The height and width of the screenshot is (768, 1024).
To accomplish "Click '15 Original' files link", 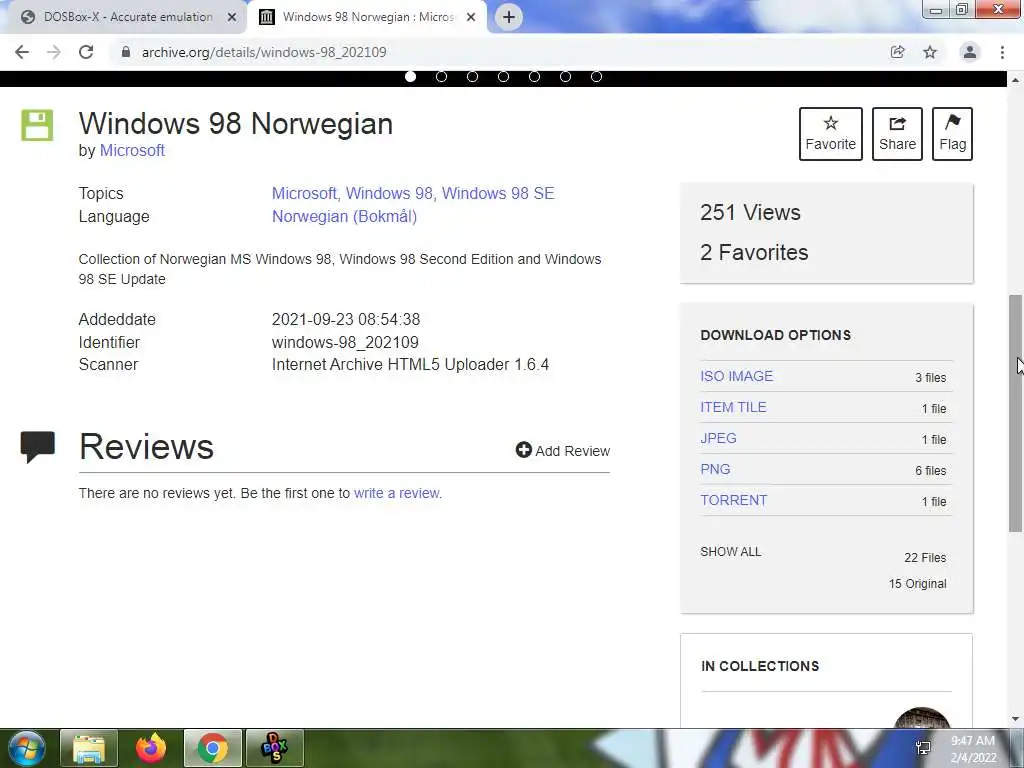I will pyautogui.click(x=918, y=584).
